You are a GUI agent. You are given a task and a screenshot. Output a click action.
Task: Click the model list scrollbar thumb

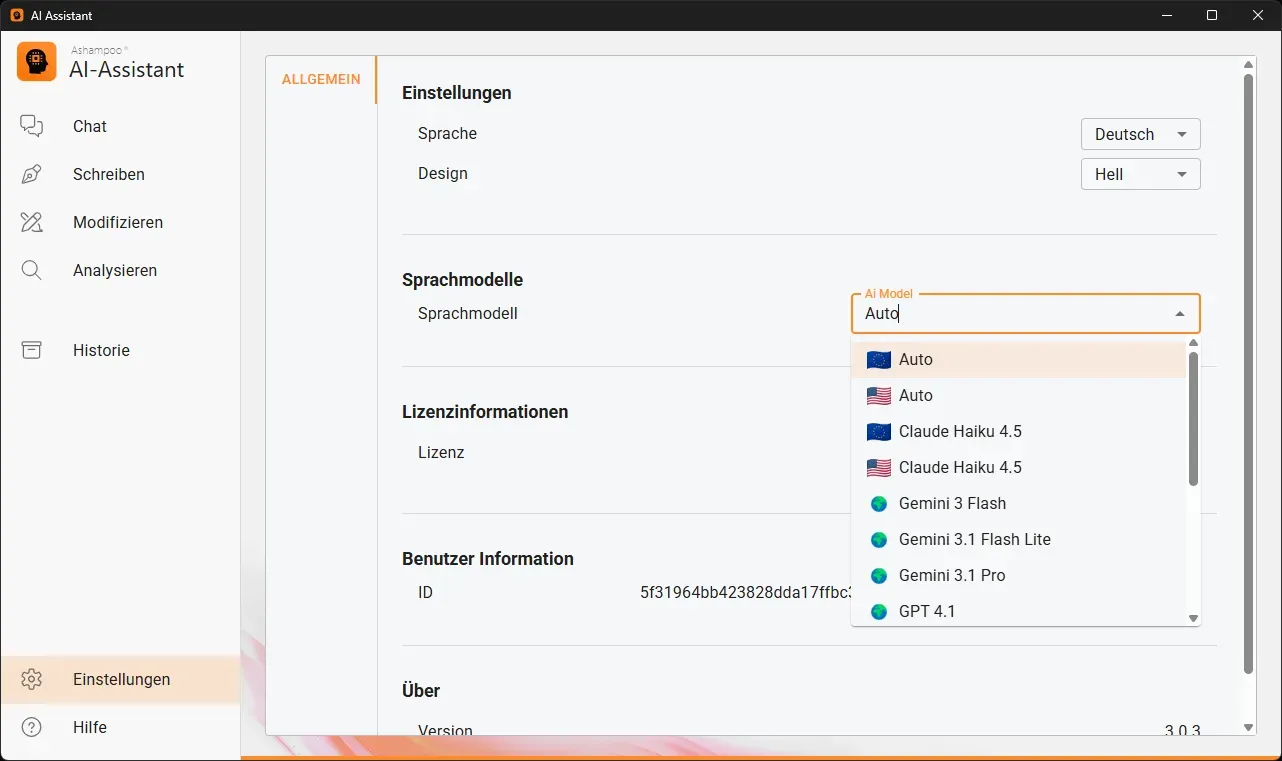pyautogui.click(x=1193, y=418)
